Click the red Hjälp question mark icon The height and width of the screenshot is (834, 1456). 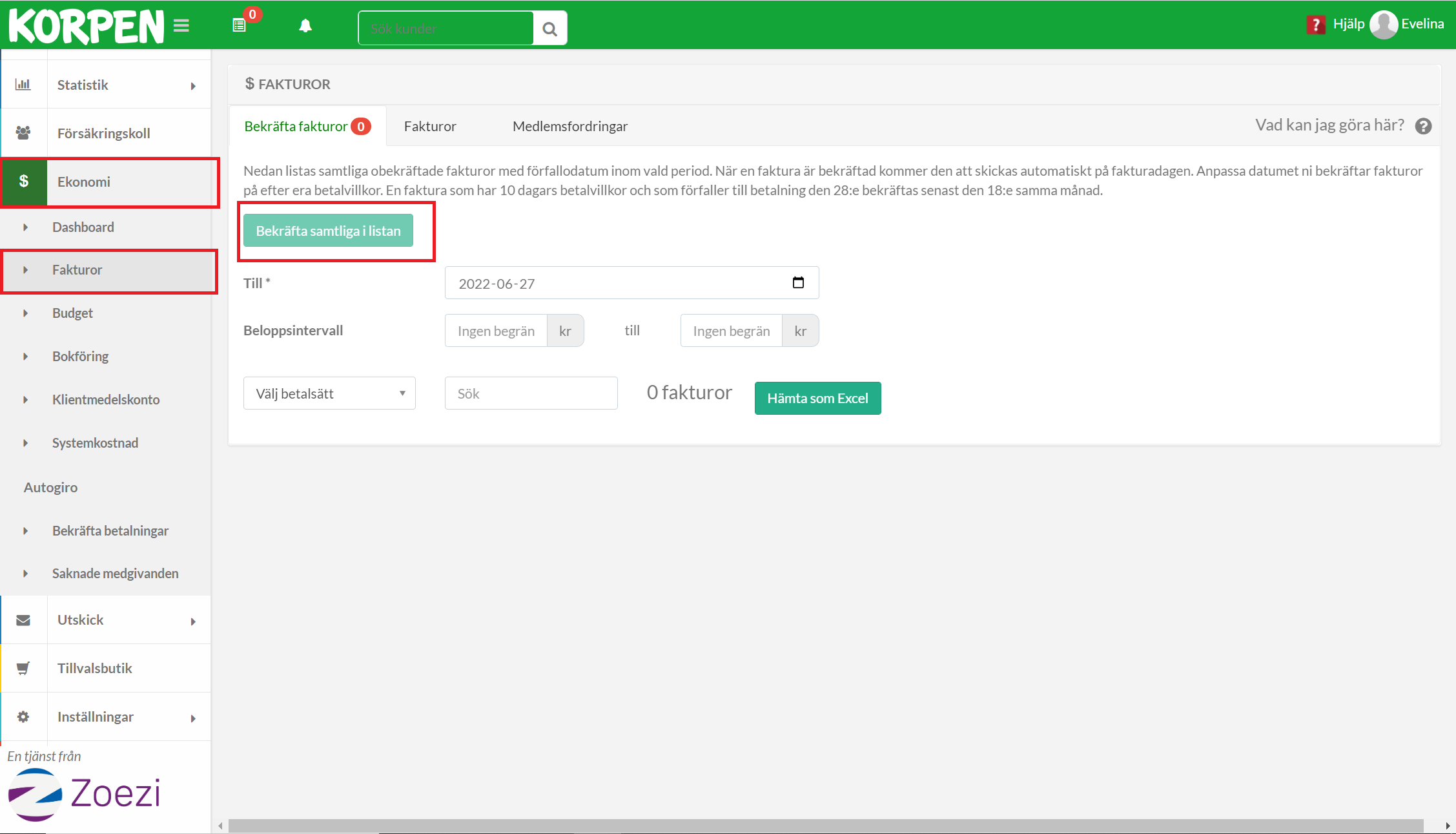tap(1315, 25)
